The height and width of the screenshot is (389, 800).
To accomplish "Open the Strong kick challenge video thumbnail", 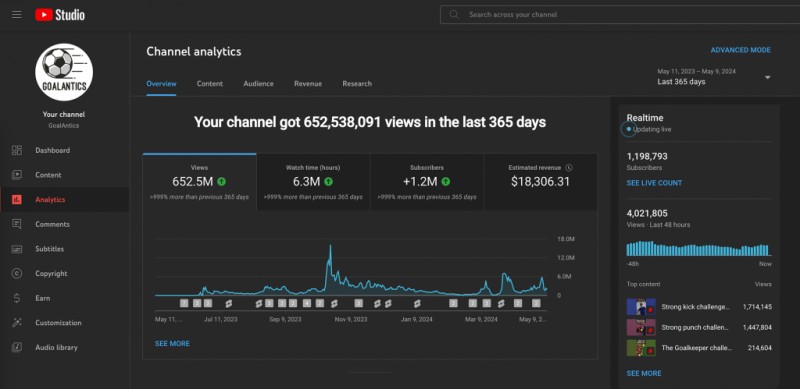I will [x=641, y=307].
